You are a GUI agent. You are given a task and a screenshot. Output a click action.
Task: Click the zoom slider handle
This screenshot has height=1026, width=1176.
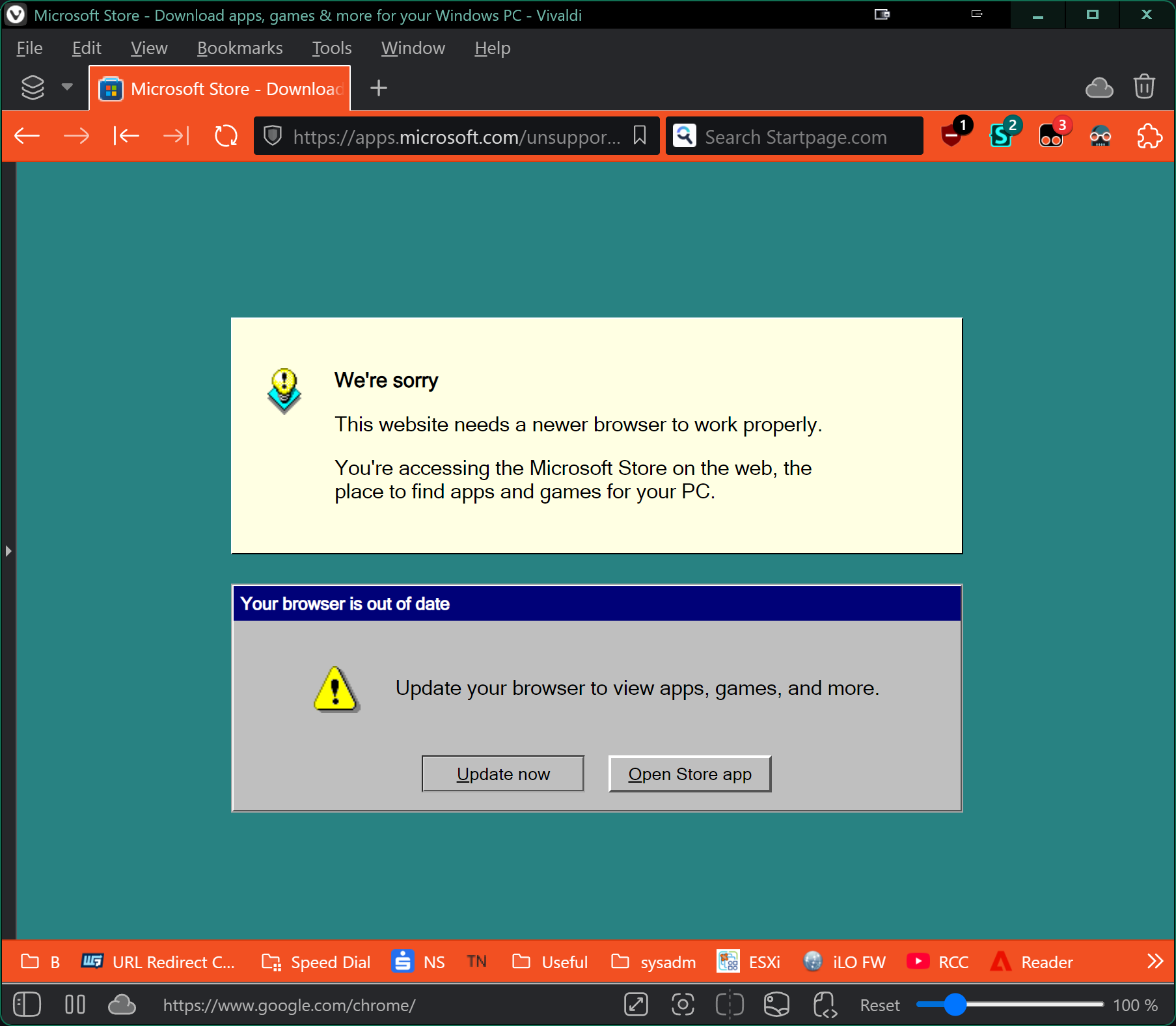pyautogui.click(x=955, y=1004)
